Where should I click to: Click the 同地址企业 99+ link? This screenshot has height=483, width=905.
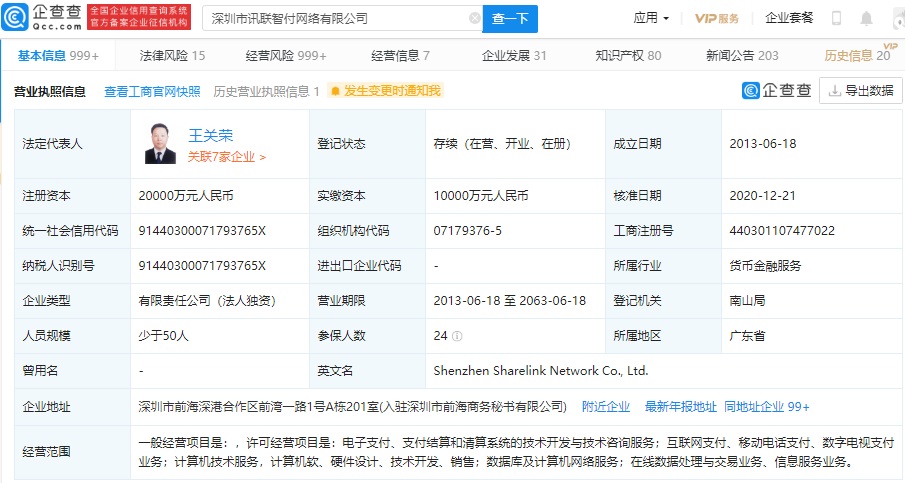pos(766,407)
